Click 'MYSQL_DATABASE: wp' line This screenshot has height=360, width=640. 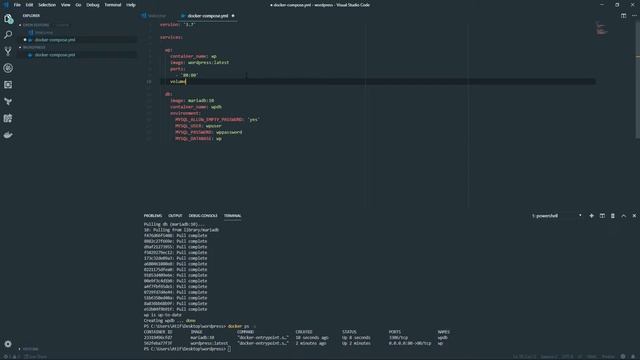(198, 138)
